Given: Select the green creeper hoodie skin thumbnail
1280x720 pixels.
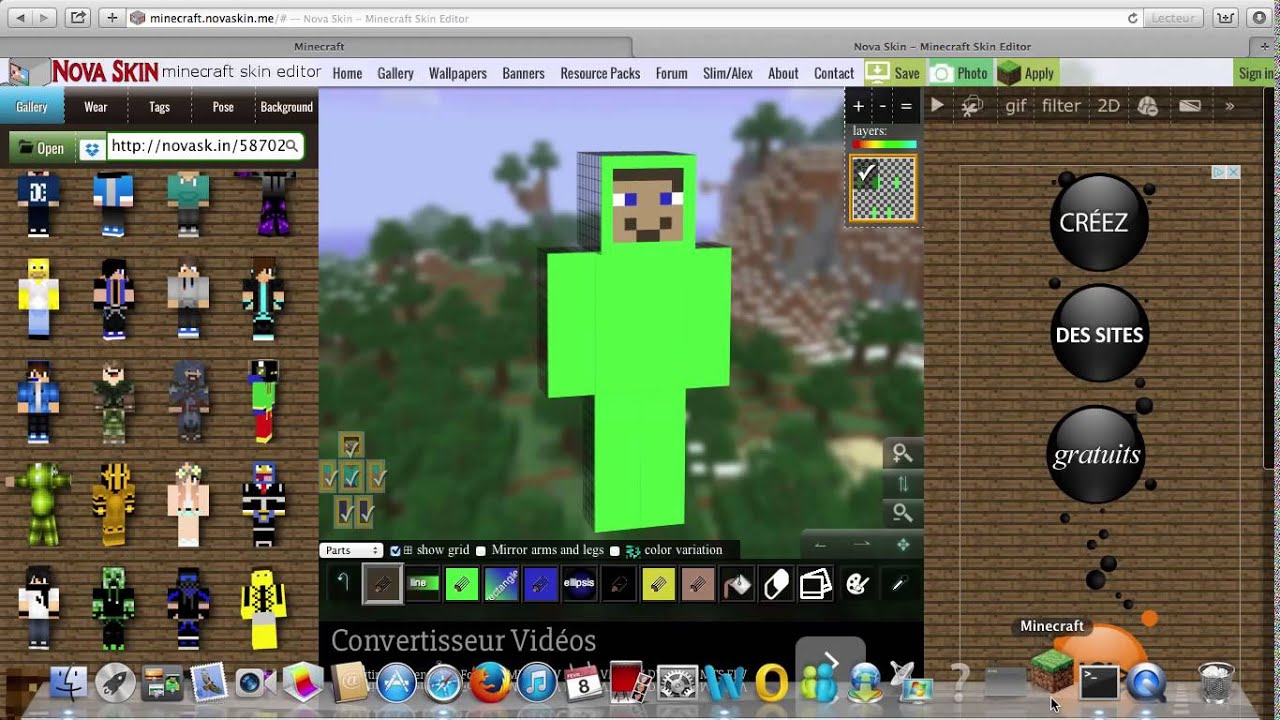Looking at the screenshot, I should click(x=113, y=608).
